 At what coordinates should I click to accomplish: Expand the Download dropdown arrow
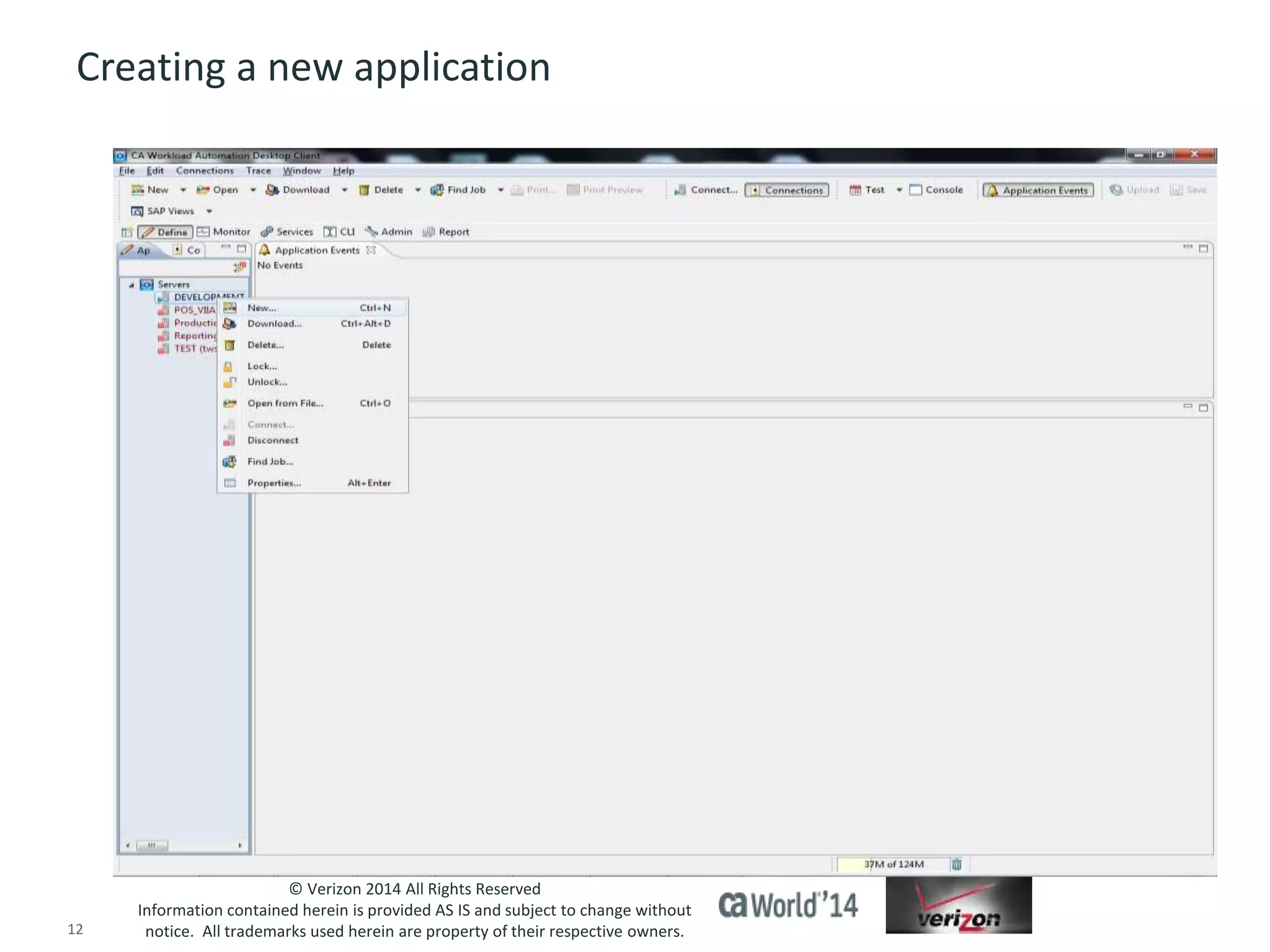pyautogui.click(x=344, y=190)
